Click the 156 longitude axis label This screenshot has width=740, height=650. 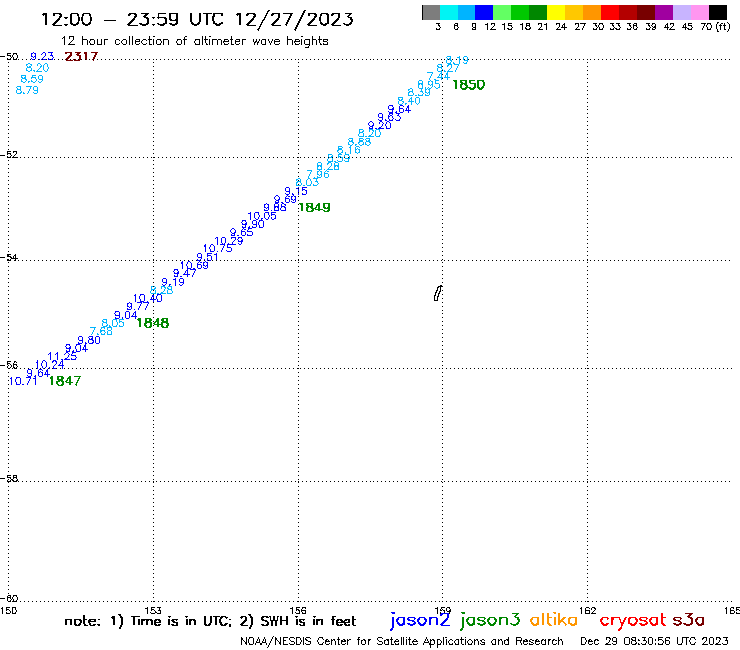click(x=298, y=611)
